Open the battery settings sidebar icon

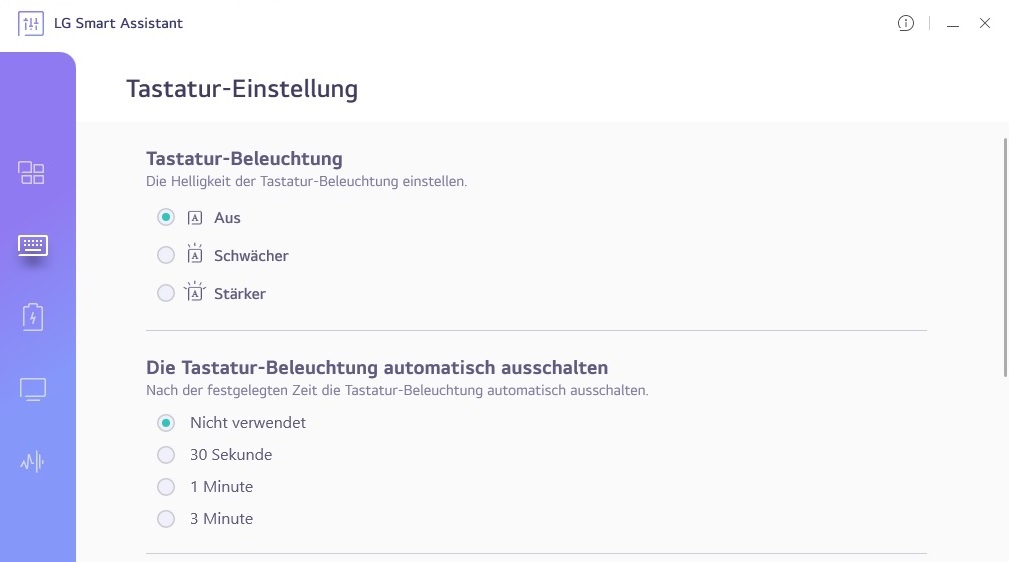[x=32, y=317]
